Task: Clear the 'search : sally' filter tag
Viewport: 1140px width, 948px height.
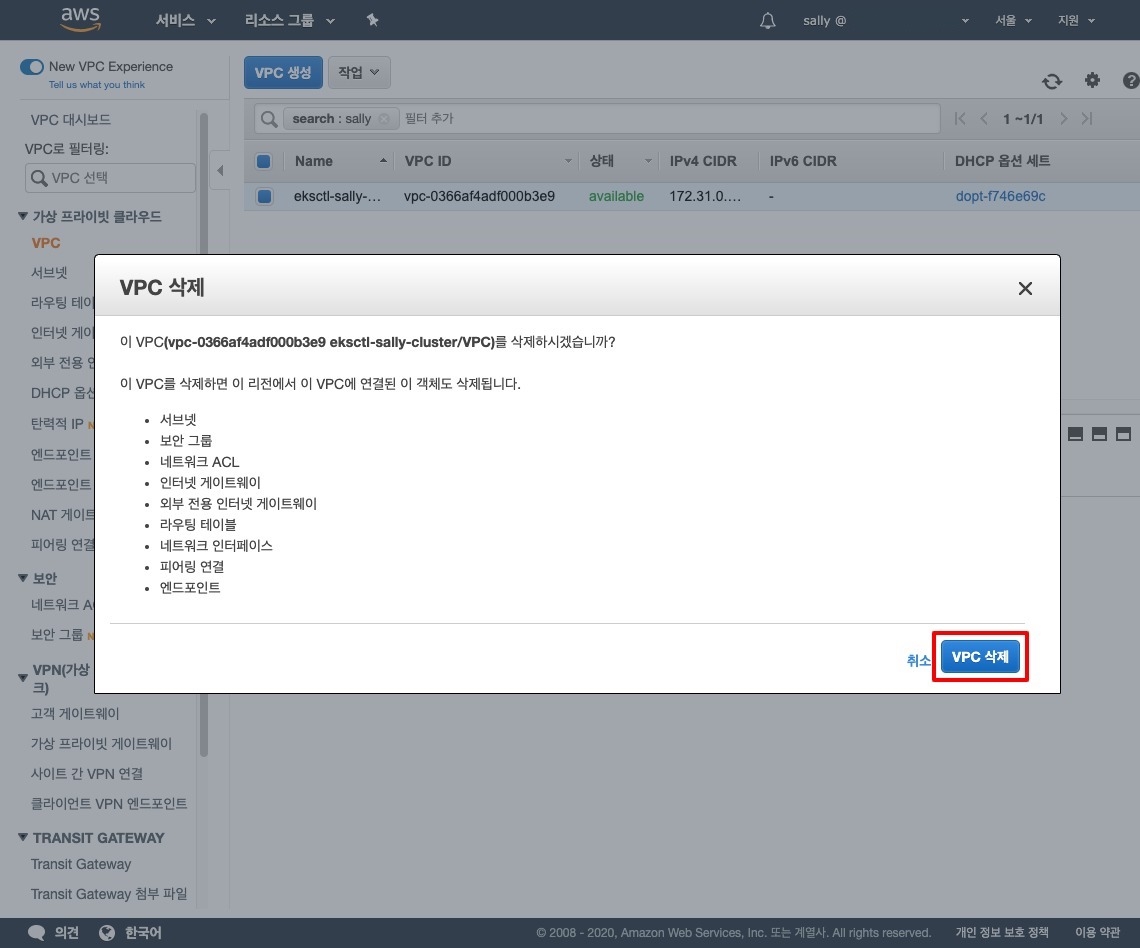Action: [384, 119]
